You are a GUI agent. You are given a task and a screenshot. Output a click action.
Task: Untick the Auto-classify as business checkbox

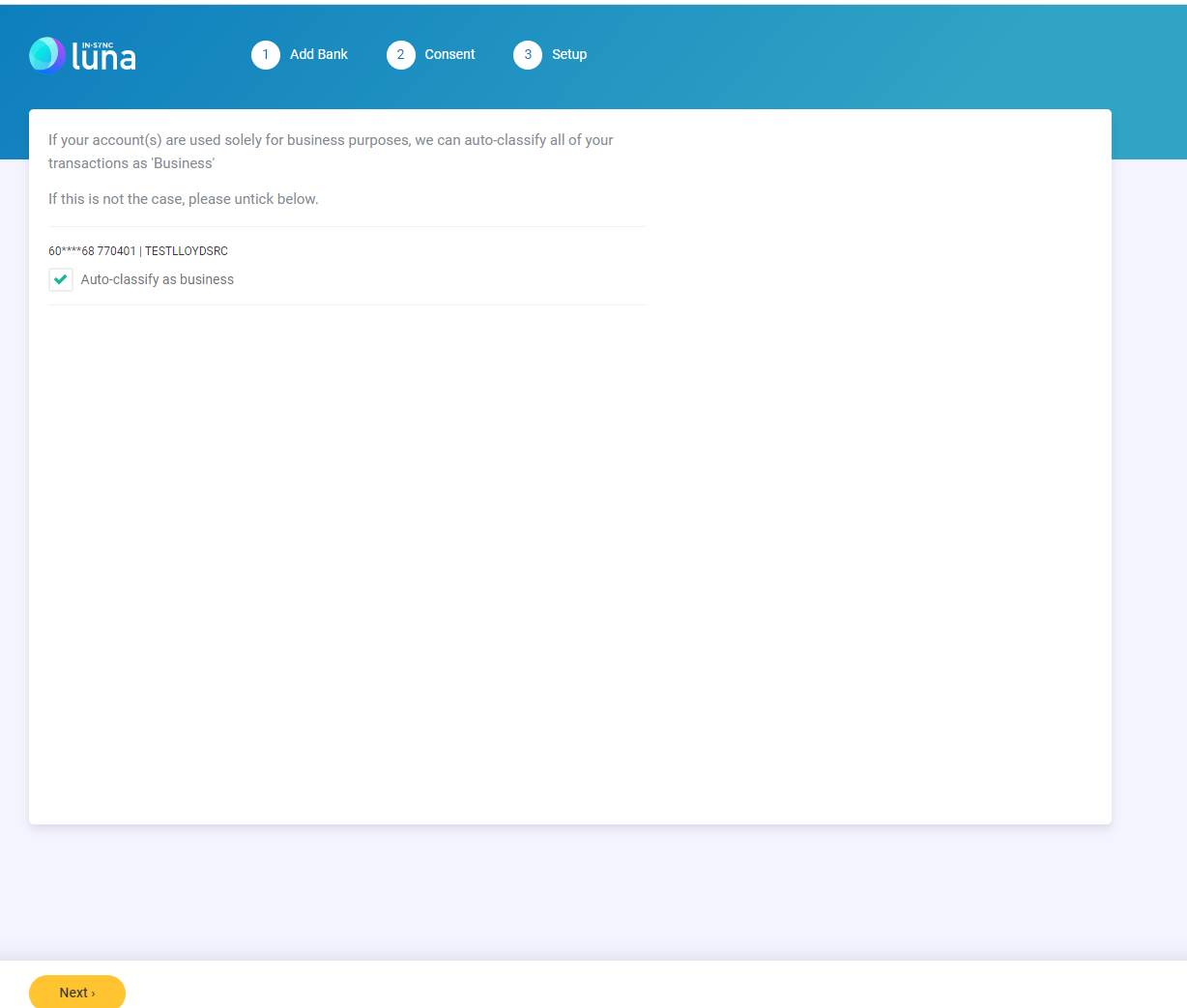click(x=61, y=280)
